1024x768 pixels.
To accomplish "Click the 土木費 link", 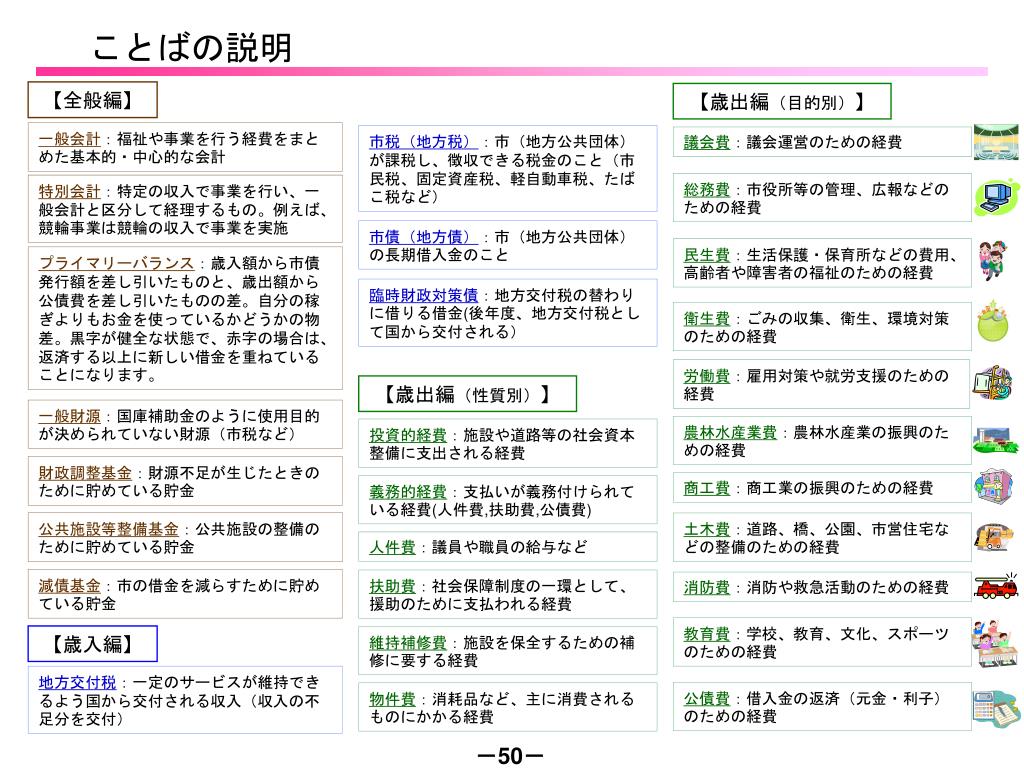I will [707, 530].
